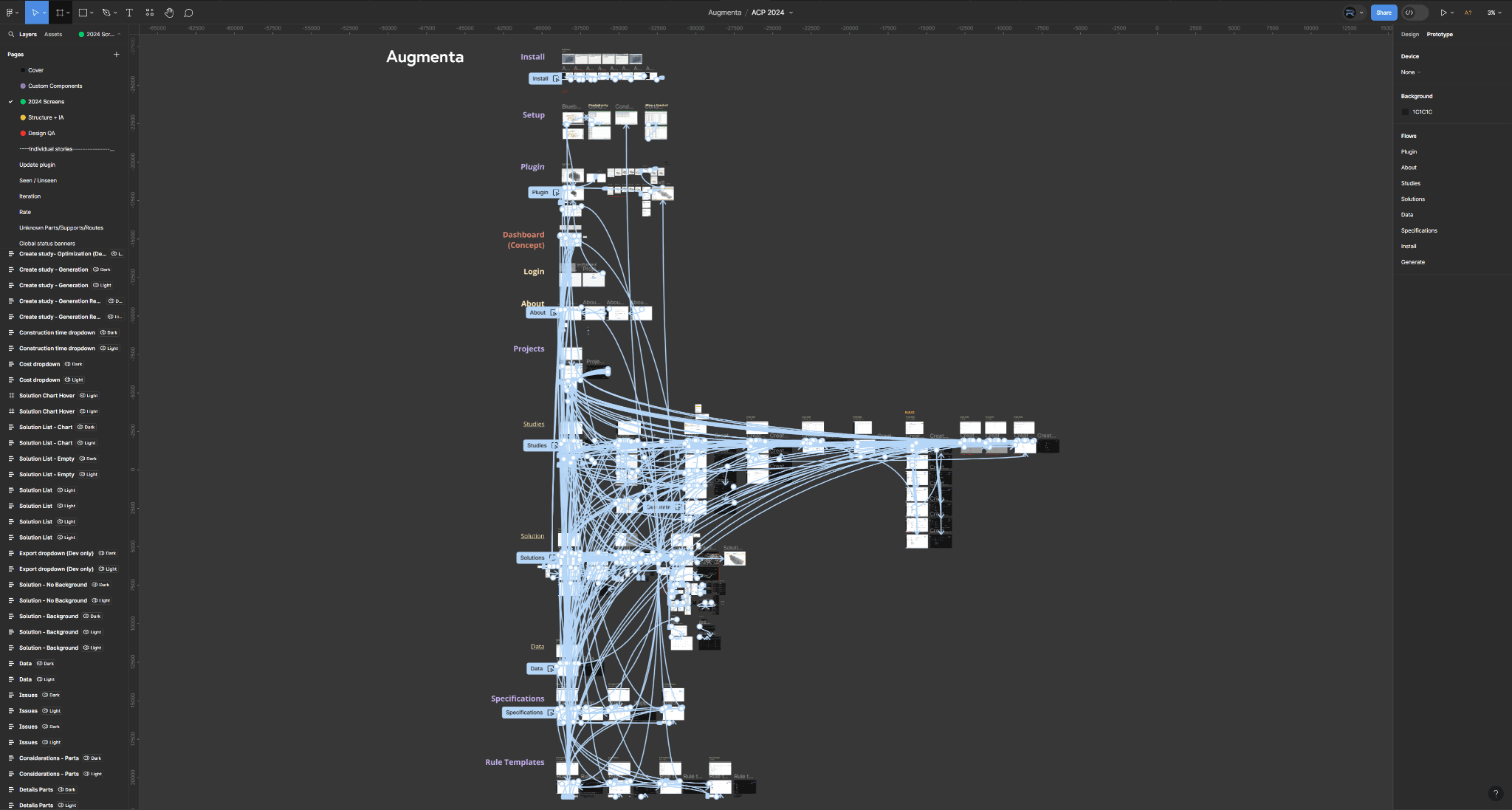Expand the main menu chevron

click(x=16, y=13)
